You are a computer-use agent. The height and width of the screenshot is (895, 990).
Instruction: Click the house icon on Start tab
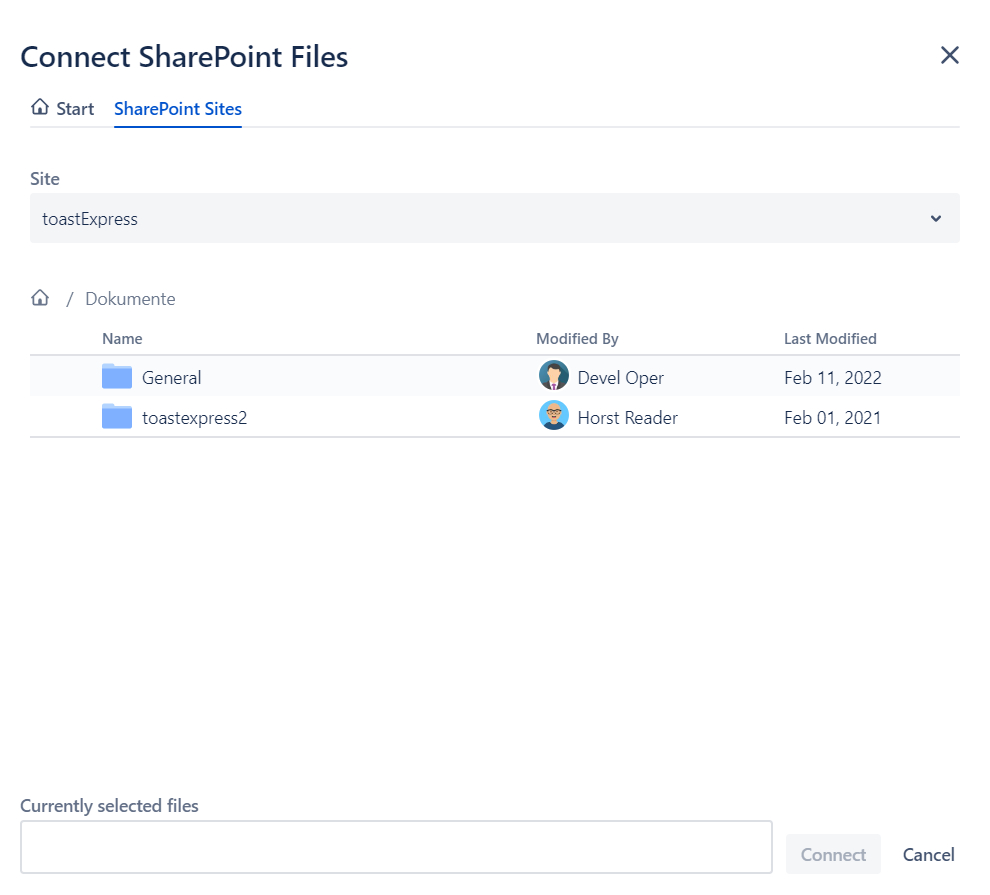40,108
